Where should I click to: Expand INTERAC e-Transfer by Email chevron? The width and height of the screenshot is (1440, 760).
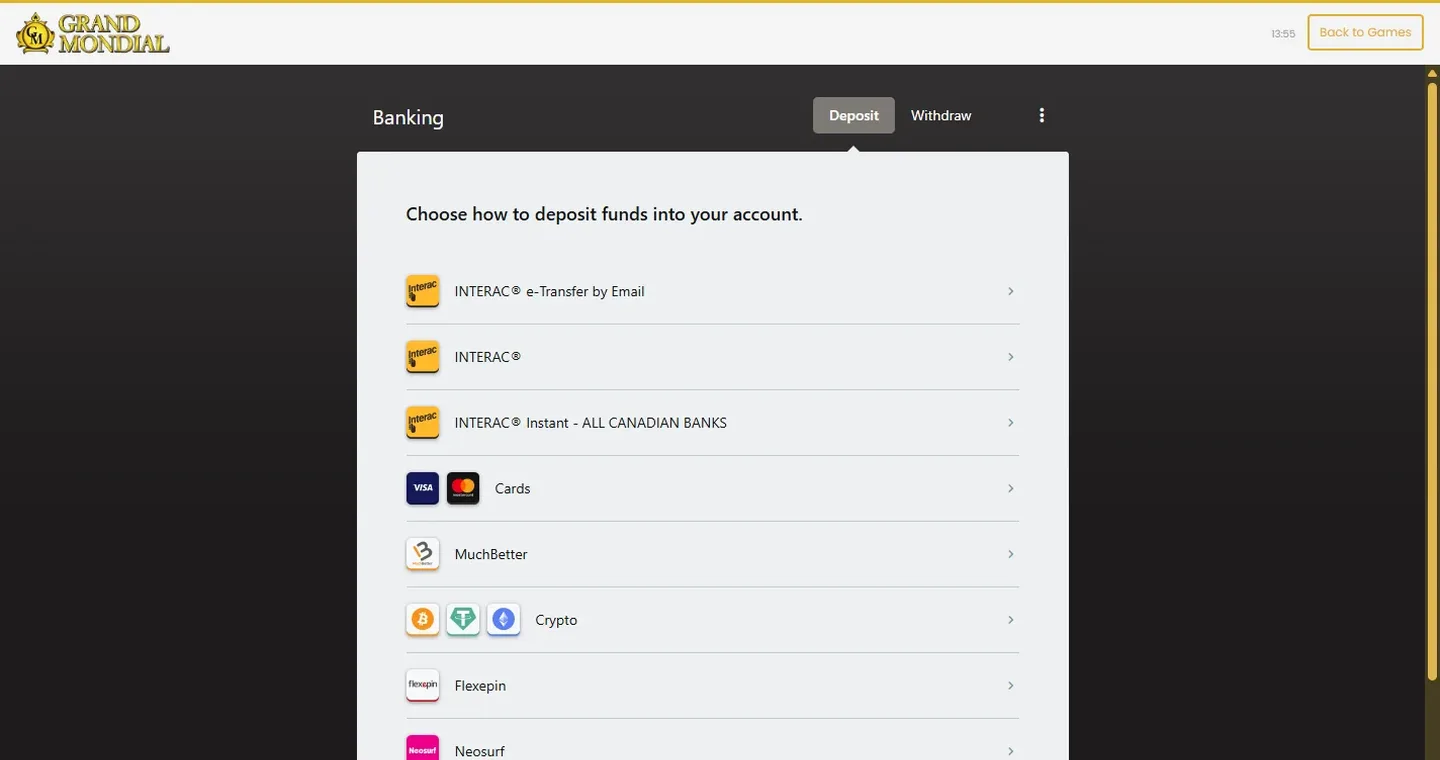coord(1010,291)
